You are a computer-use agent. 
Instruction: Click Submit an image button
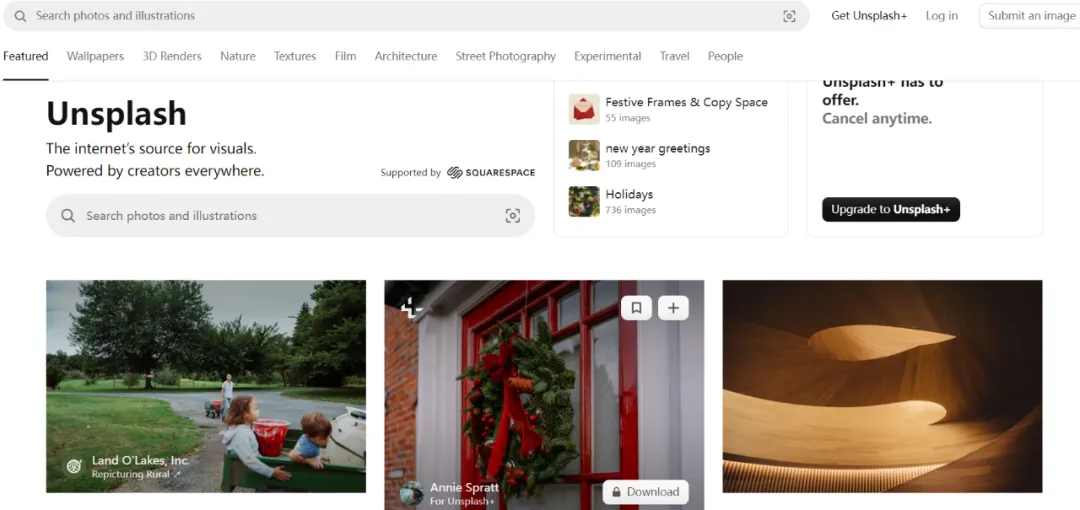coord(1031,16)
